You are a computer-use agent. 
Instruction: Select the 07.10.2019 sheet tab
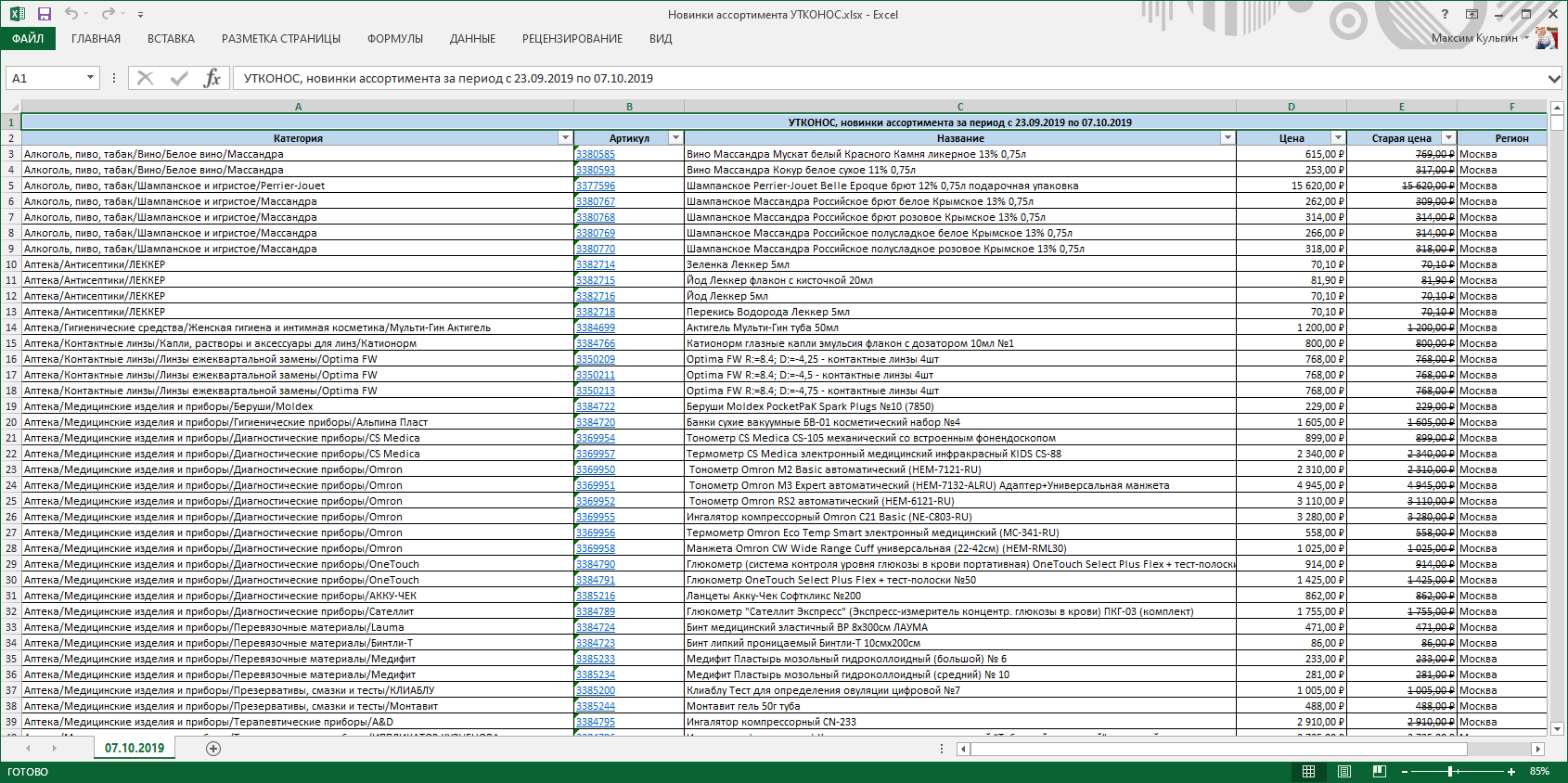pyautogui.click(x=135, y=748)
